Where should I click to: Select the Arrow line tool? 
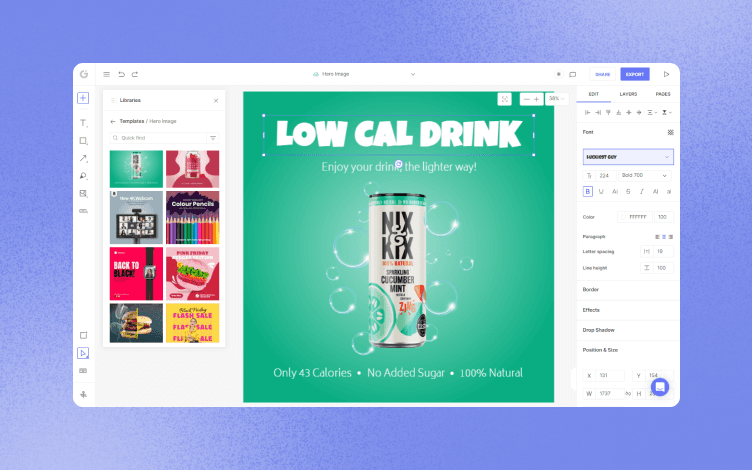click(83, 158)
